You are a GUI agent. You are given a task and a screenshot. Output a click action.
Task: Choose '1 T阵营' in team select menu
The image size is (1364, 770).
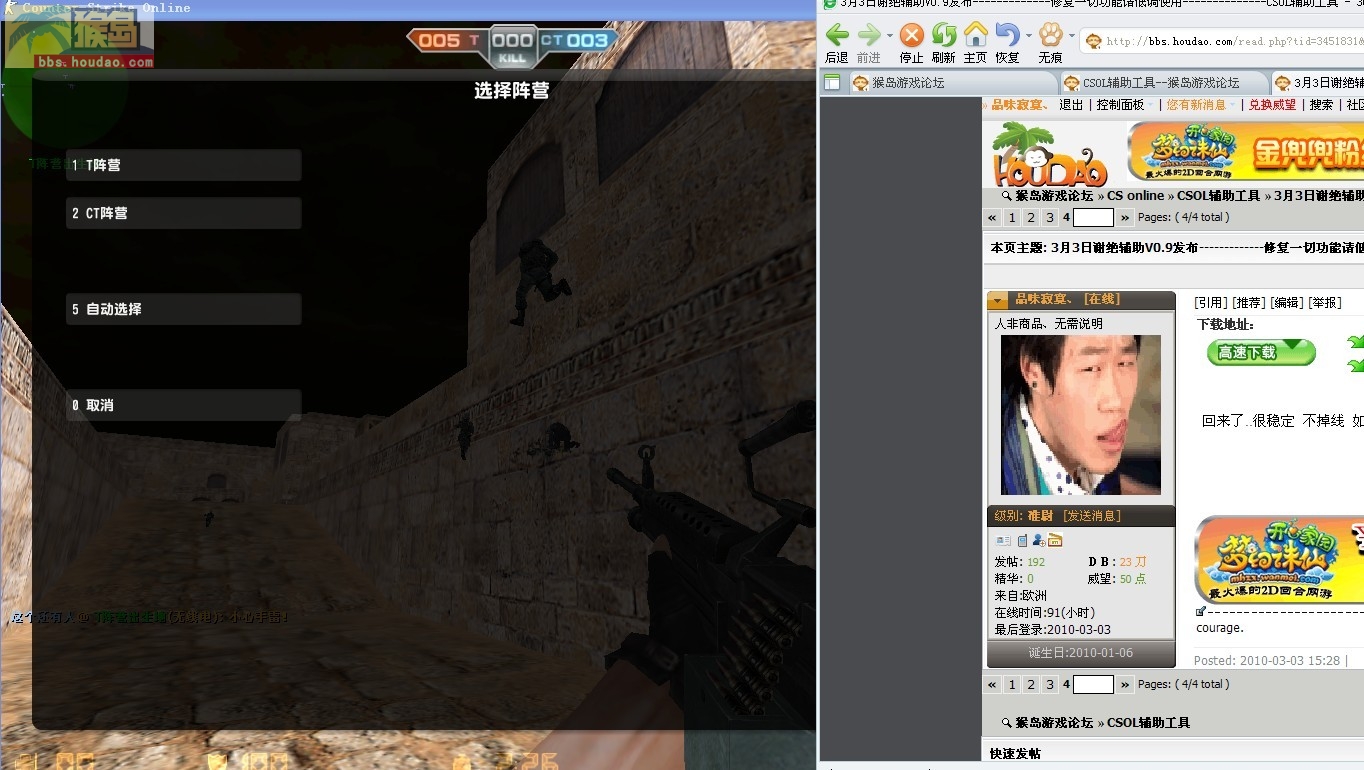(184, 165)
